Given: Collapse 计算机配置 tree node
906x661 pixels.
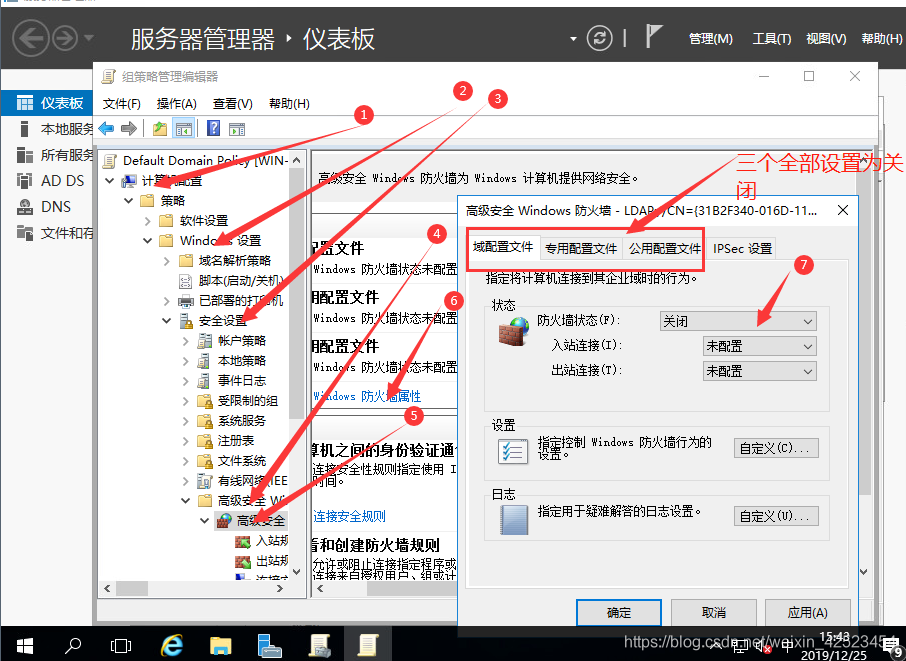Looking at the screenshot, I should click(x=110, y=181).
